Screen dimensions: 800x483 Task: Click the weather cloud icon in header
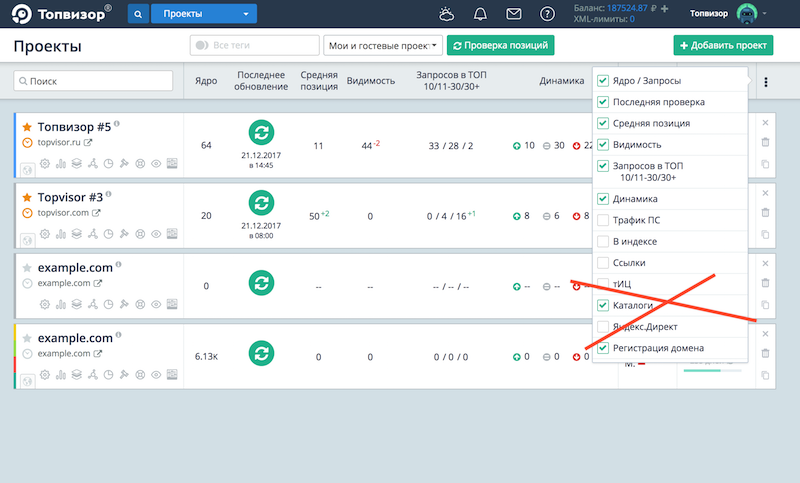pyautogui.click(x=446, y=14)
